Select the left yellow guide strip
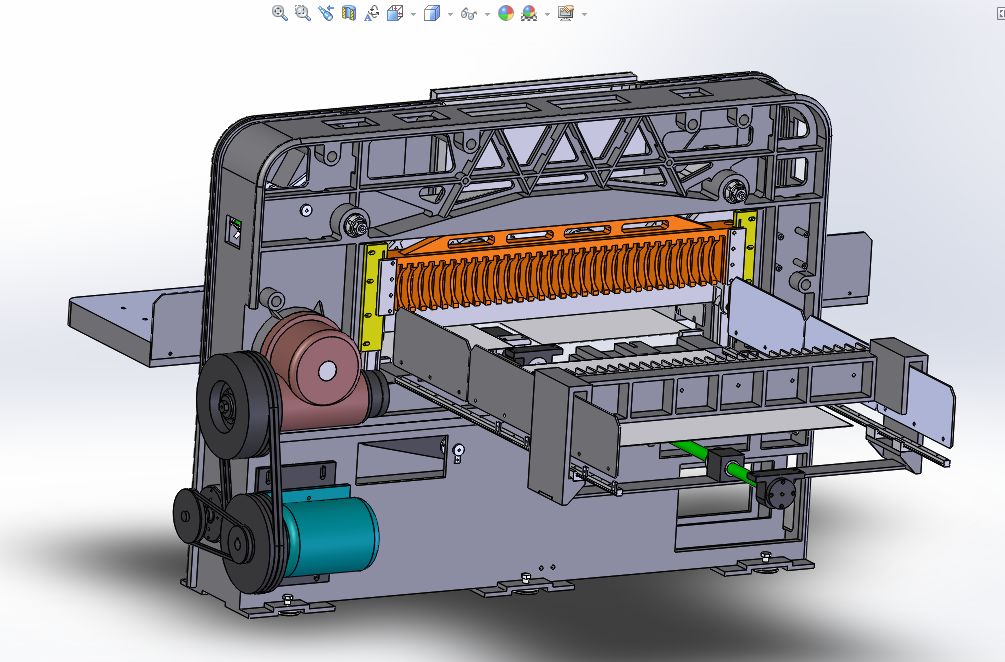Image resolution: width=1005 pixels, height=662 pixels. coord(372,296)
